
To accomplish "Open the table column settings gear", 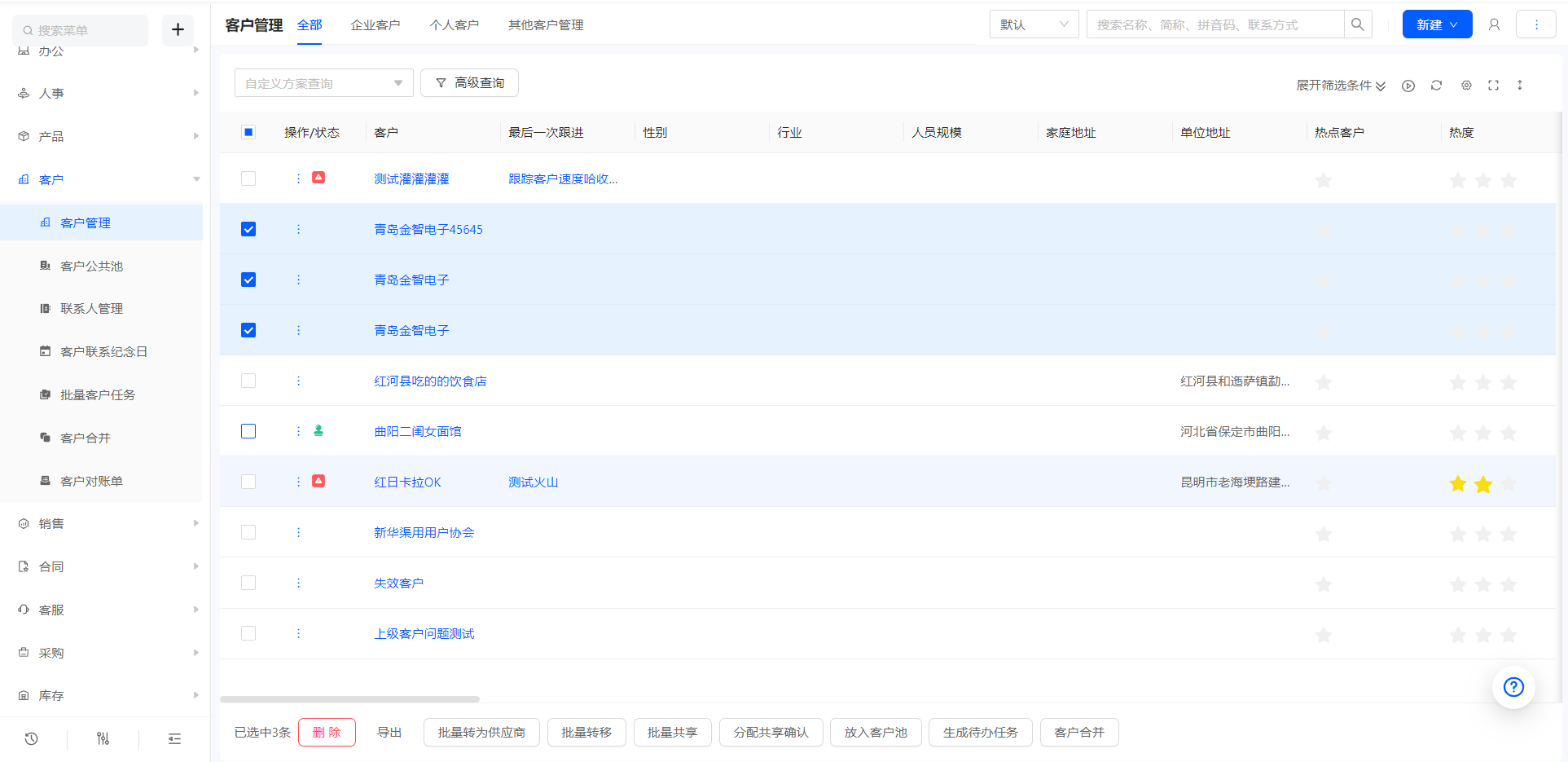I will [x=1466, y=85].
